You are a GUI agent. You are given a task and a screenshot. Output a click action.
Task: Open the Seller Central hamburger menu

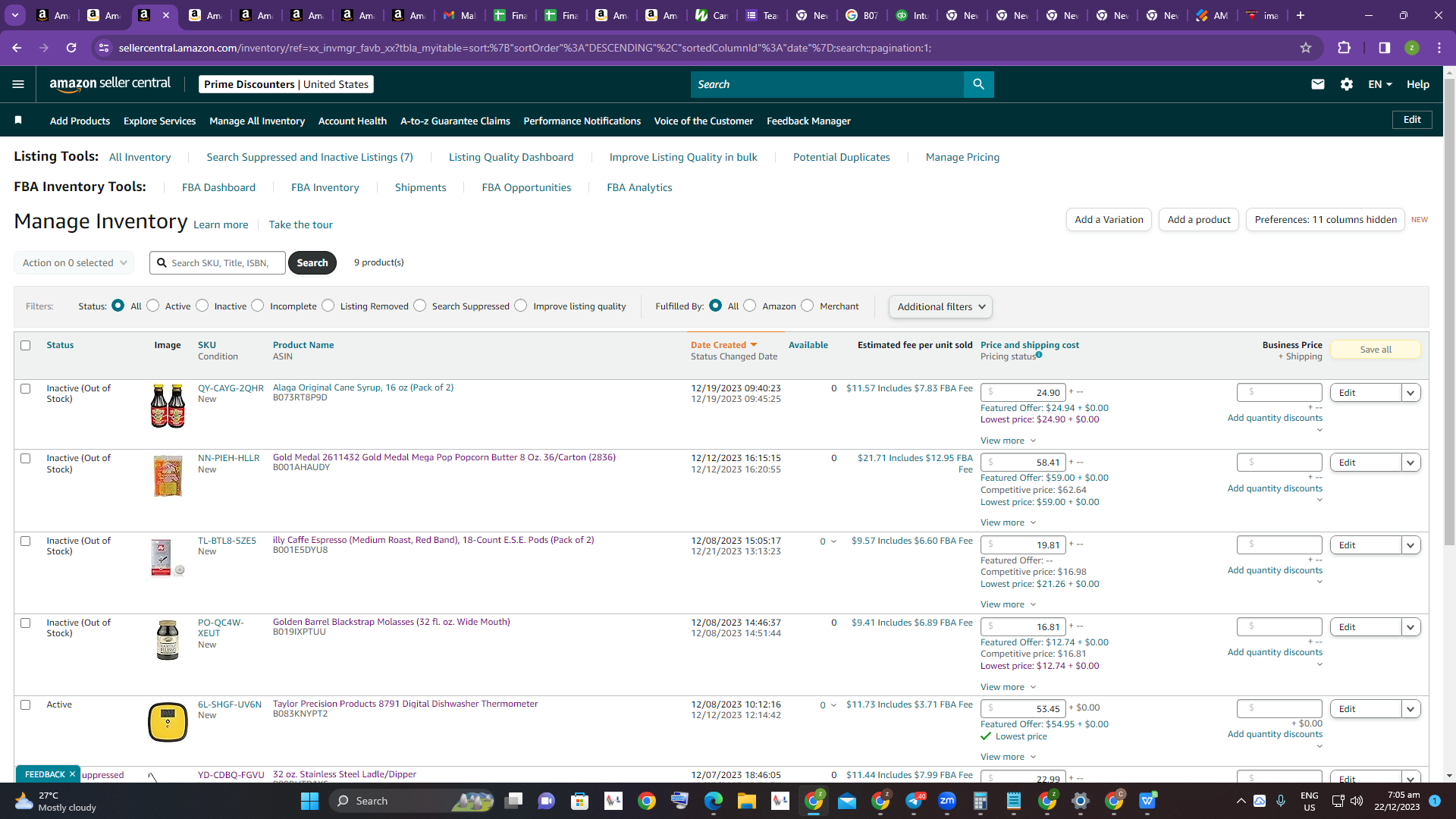point(18,84)
